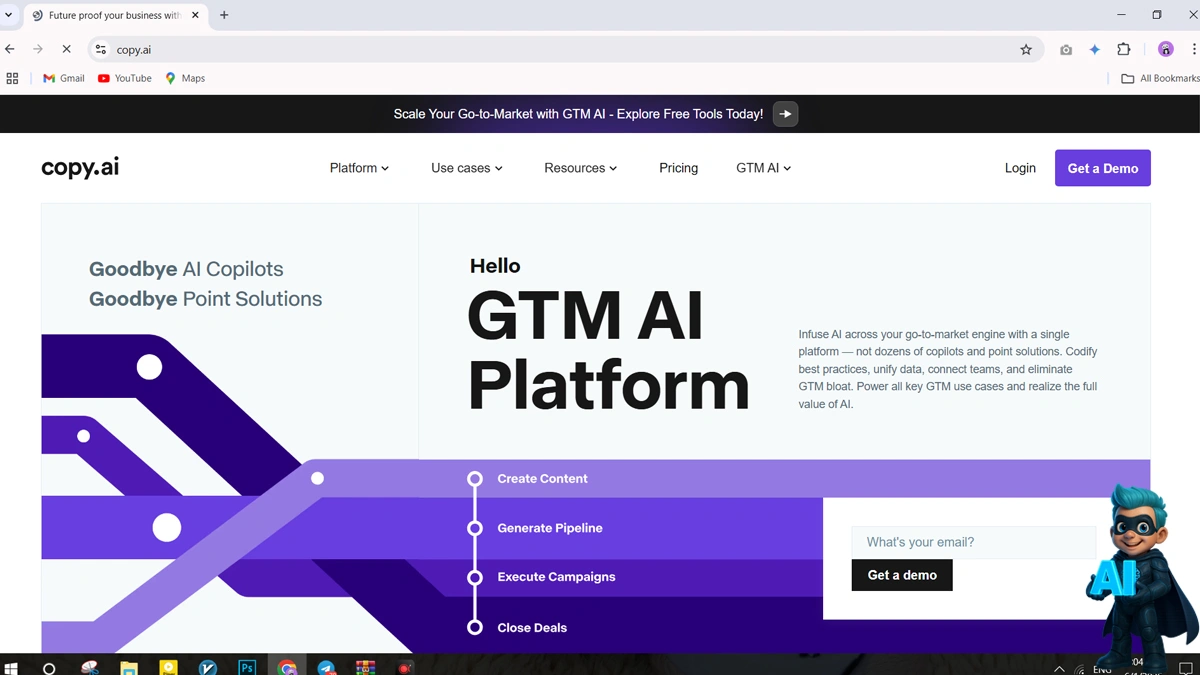
Task: Open the tab search dropdown arrow
Action: coord(9,15)
